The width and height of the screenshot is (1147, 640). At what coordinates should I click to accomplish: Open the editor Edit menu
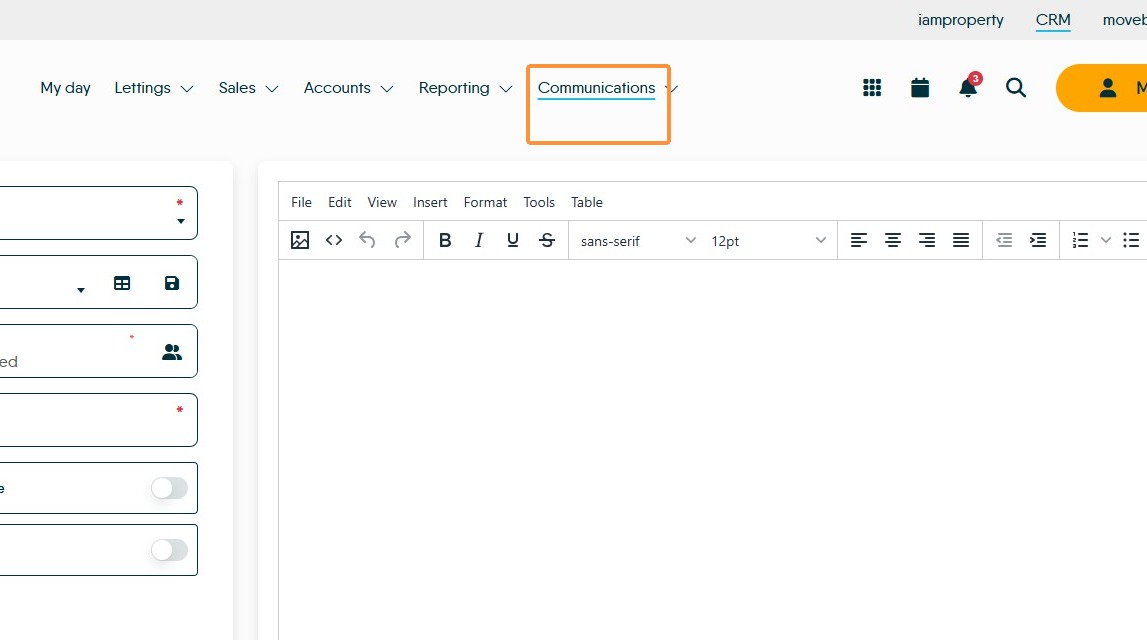(x=339, y=202)
